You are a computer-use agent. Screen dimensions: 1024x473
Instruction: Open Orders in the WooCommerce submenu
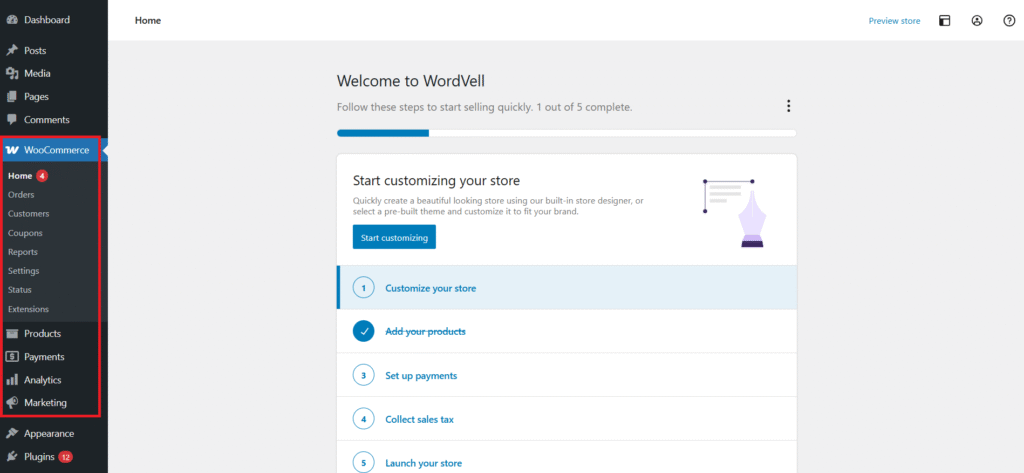click(21, 195)
